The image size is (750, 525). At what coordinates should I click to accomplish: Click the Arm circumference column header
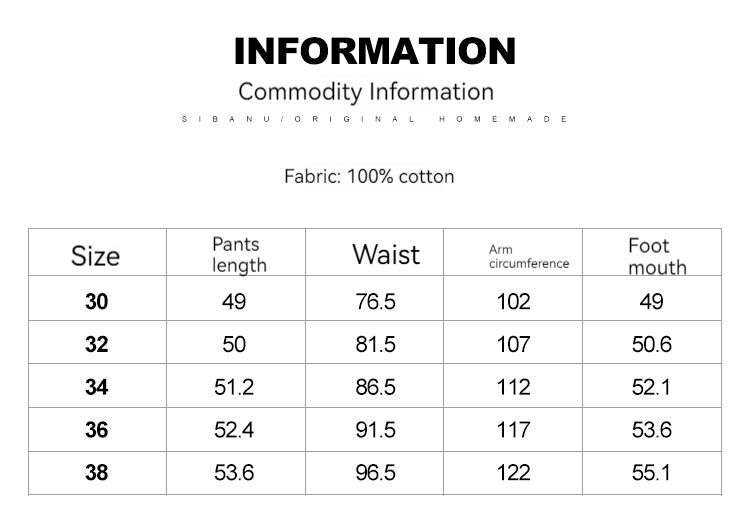pyautogui.click(x=529, y=256)
